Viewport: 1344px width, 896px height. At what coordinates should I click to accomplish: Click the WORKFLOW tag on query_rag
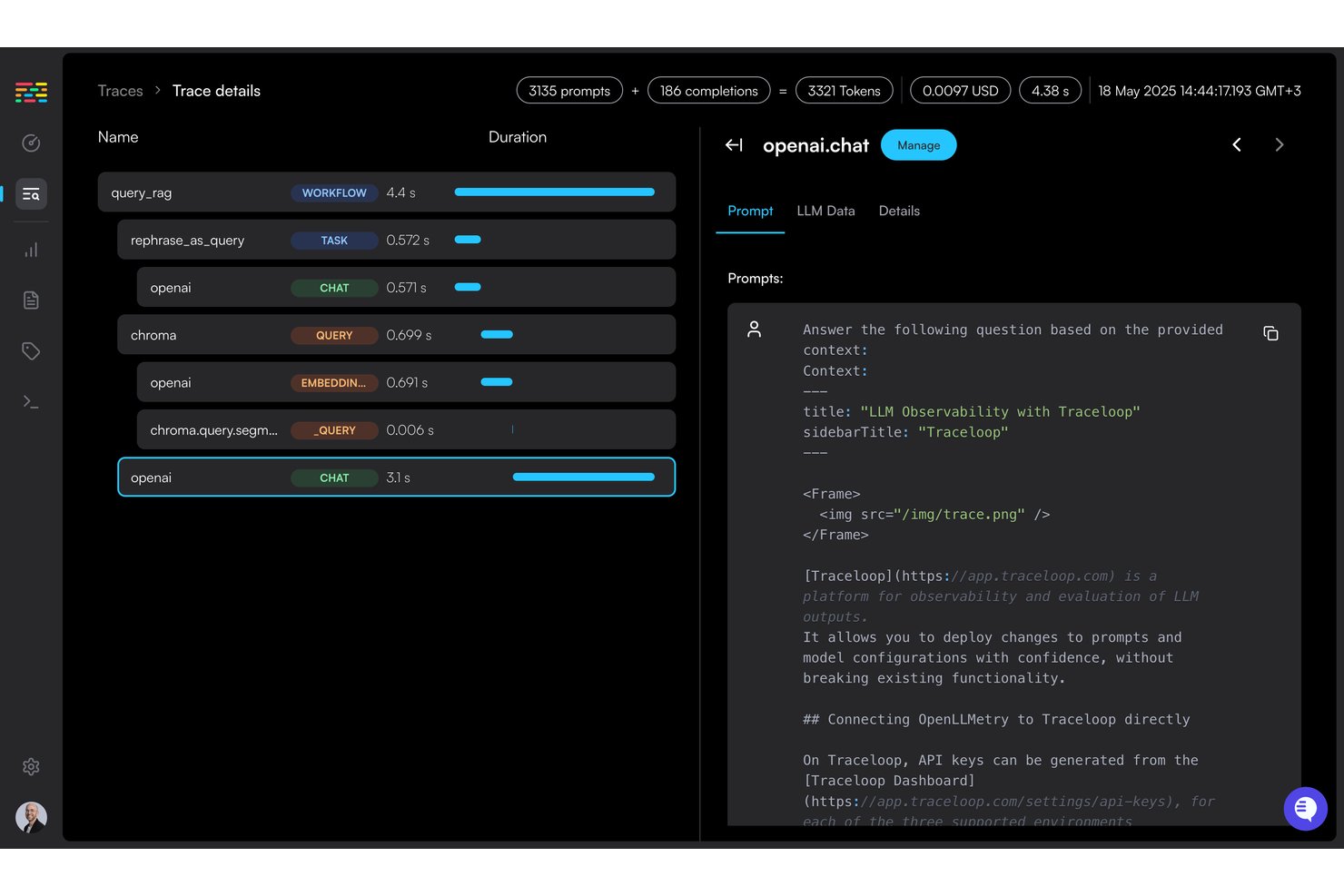tap(334, 193)
